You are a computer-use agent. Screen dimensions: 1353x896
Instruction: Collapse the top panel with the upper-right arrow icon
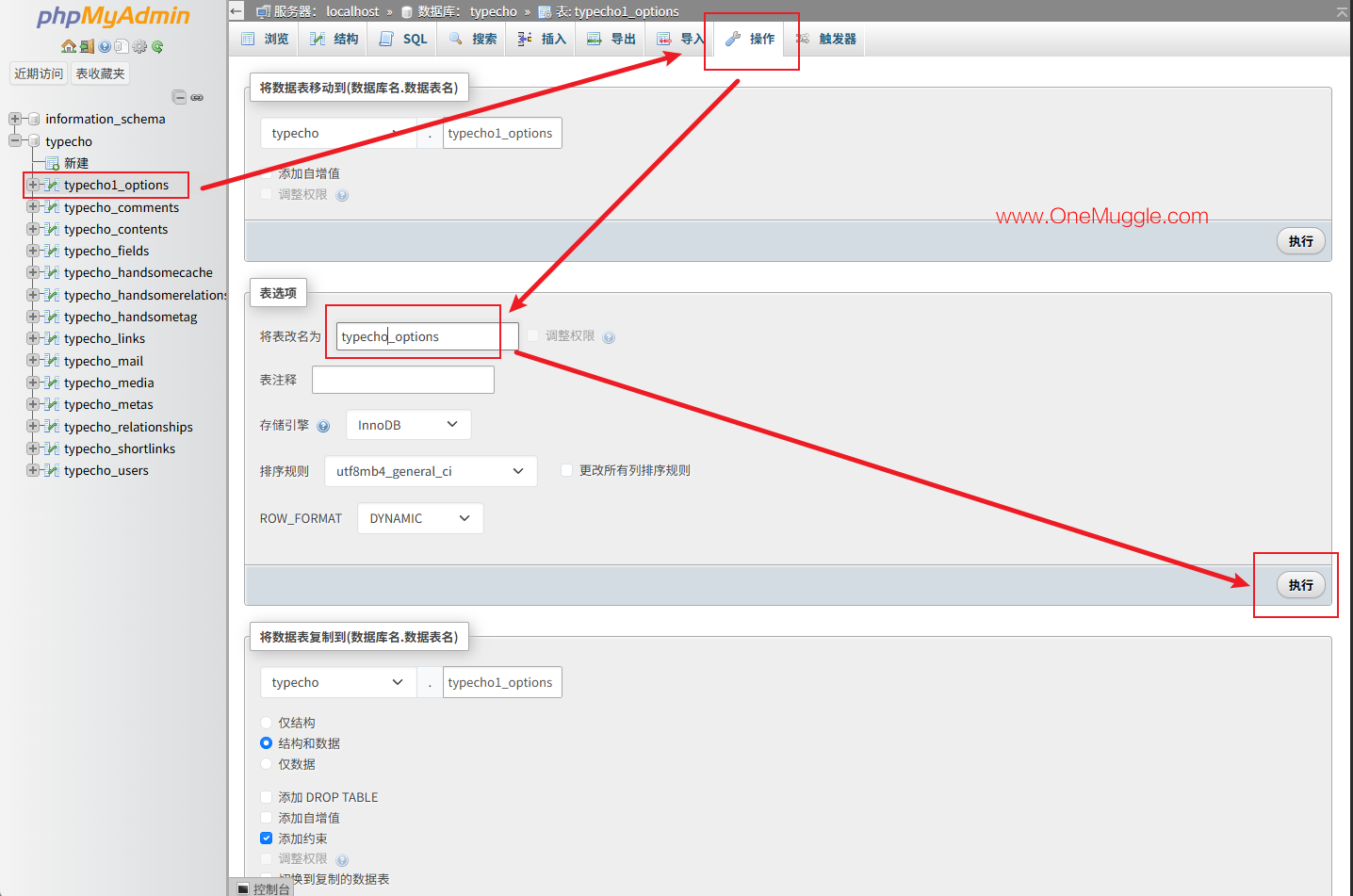pos(1342,11)
